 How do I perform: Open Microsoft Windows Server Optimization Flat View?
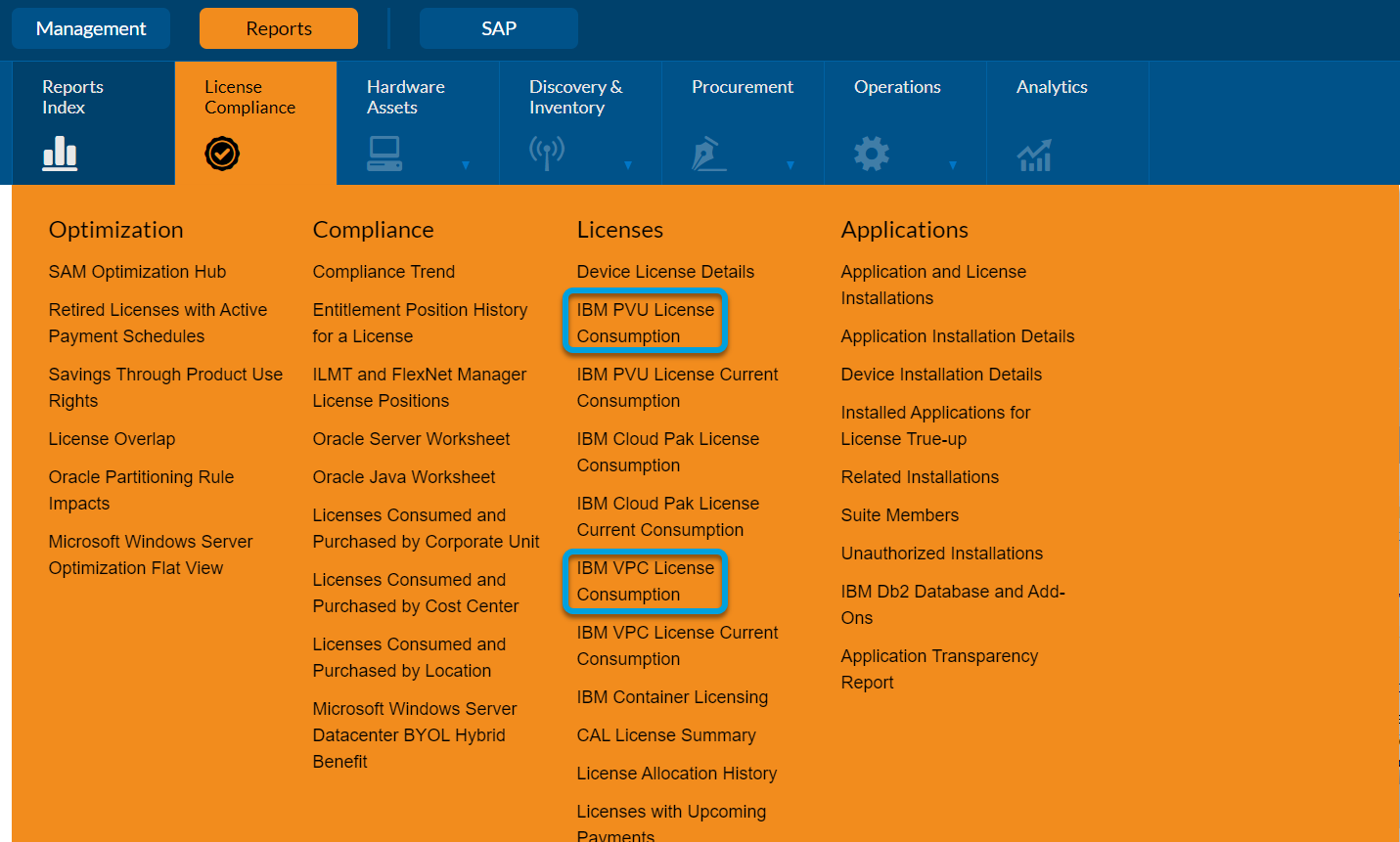click(151, 554)
